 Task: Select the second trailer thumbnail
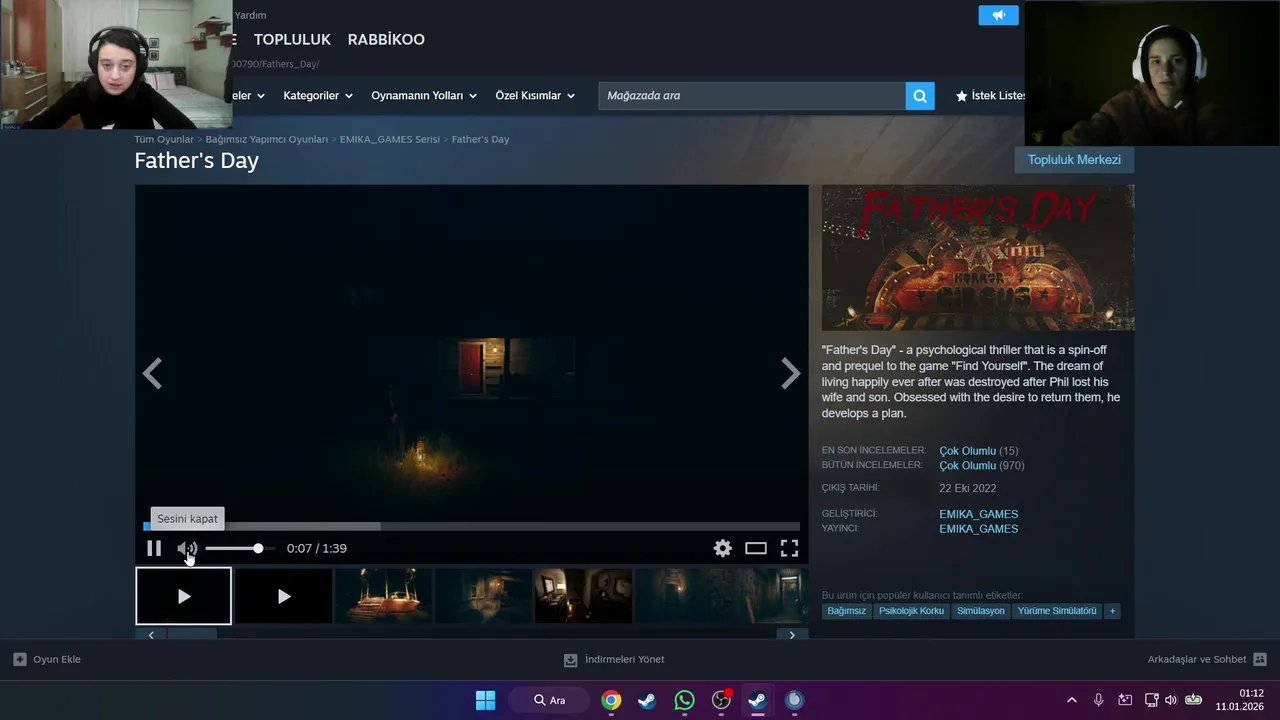(284, 596)
